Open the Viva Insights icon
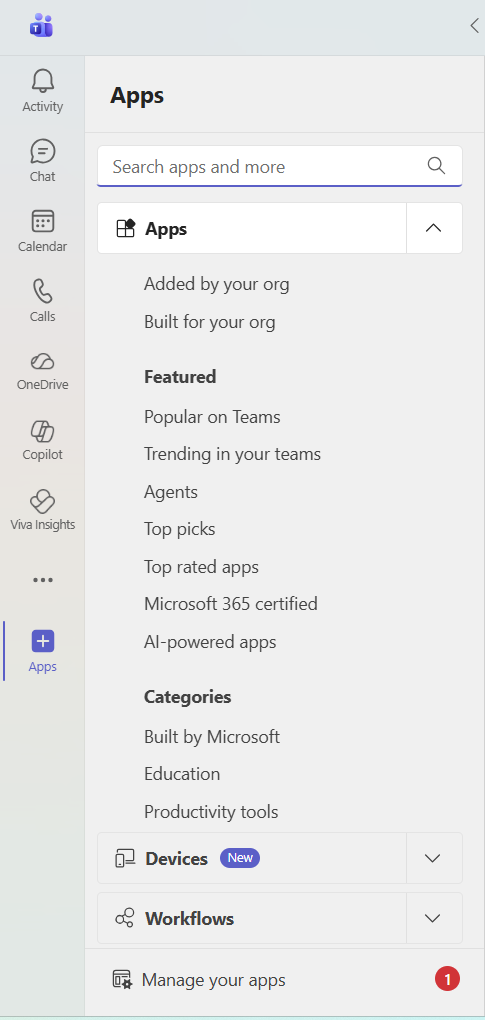485x1020 pixels. tap(43, 501)
